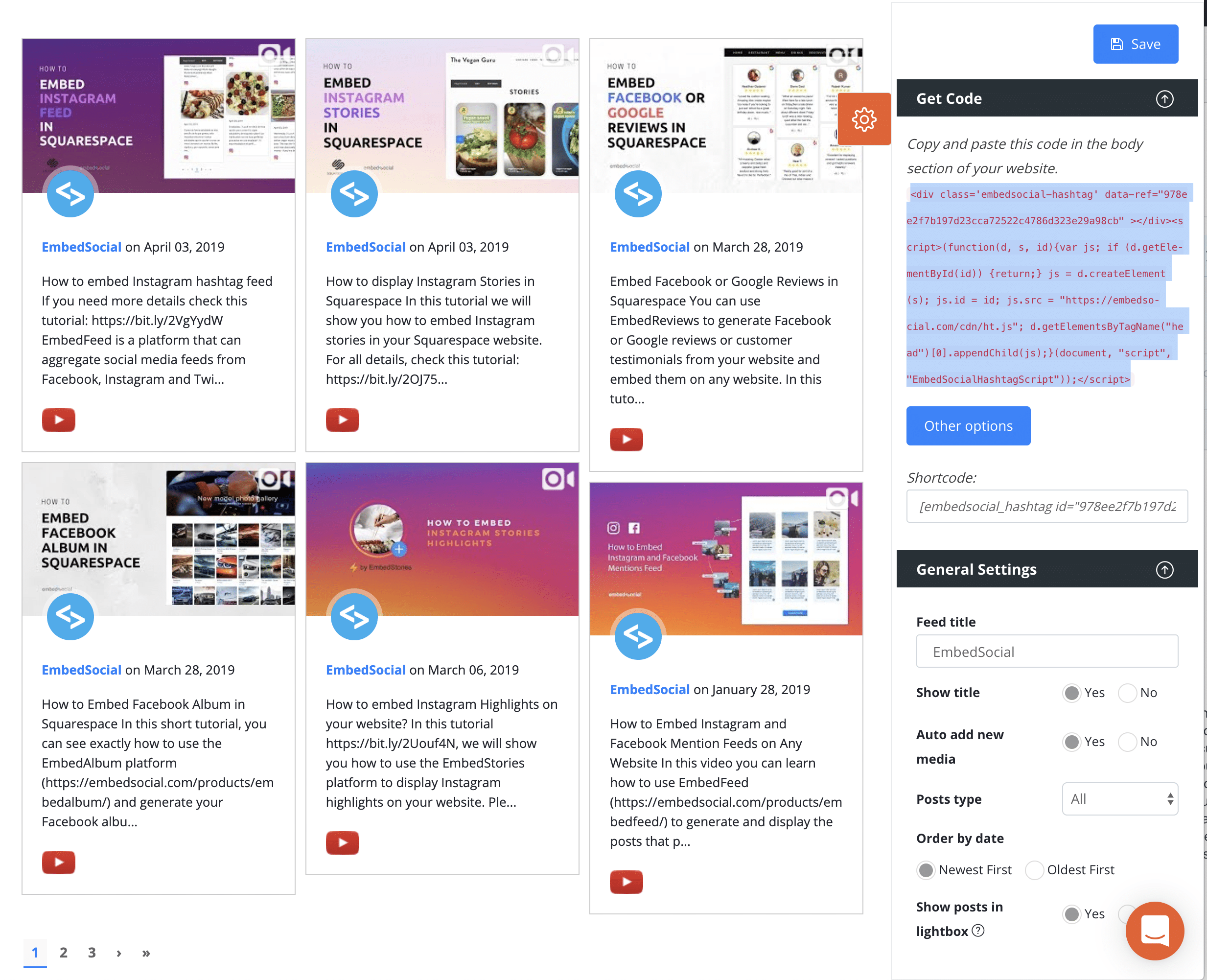Click EmbedSocial avatar on Facebook Album card
This screenshot has height=980, width=1207.
point(70,616)
